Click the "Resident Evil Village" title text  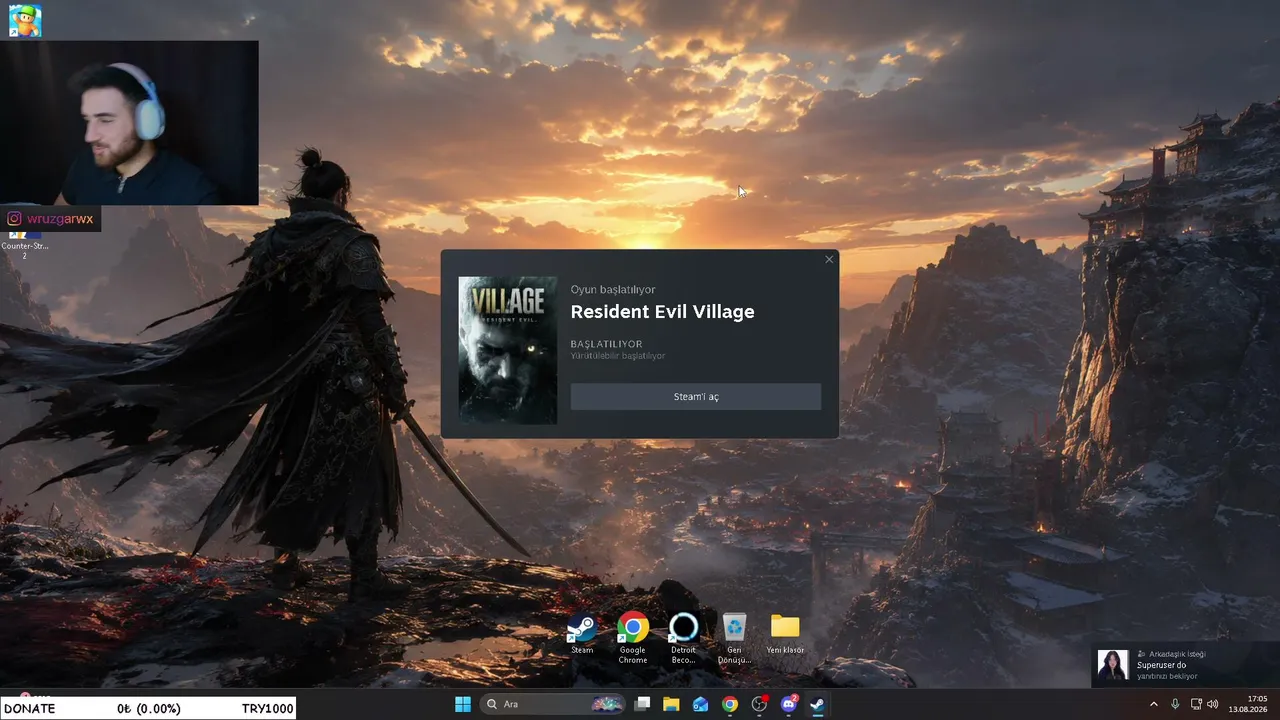[662, 312]
